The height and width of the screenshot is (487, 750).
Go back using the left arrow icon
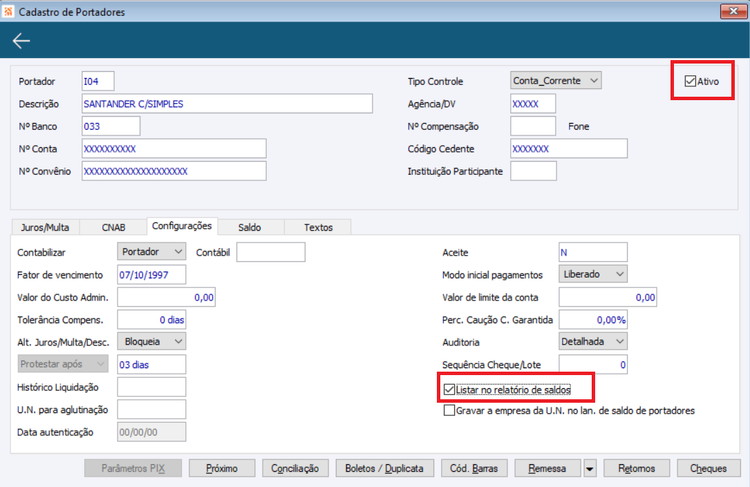(x=21, y=41)
